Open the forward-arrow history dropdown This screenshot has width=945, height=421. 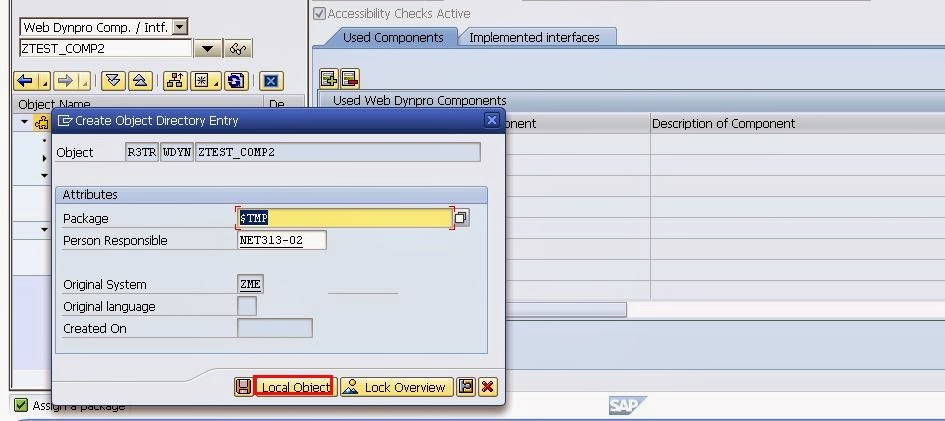point(84,81)
